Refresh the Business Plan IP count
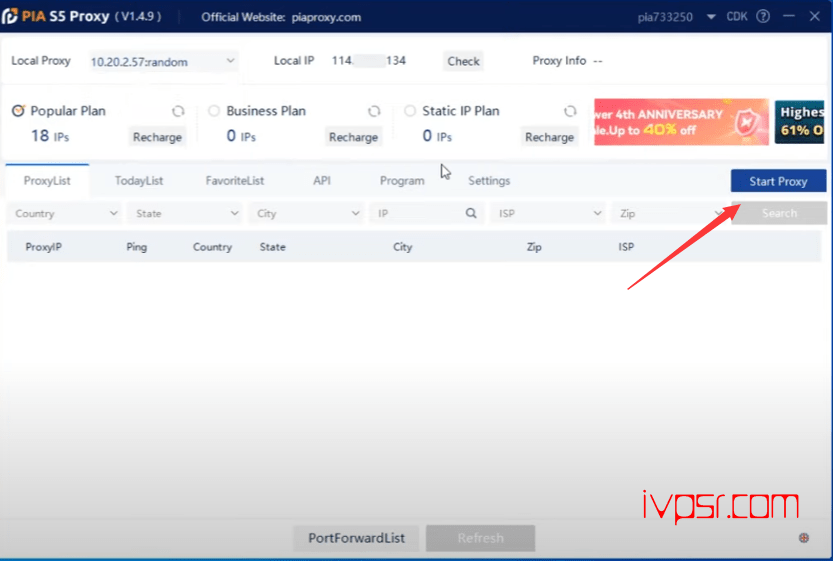The width and height of the screenshot is (833, 561). click(374, 111)
